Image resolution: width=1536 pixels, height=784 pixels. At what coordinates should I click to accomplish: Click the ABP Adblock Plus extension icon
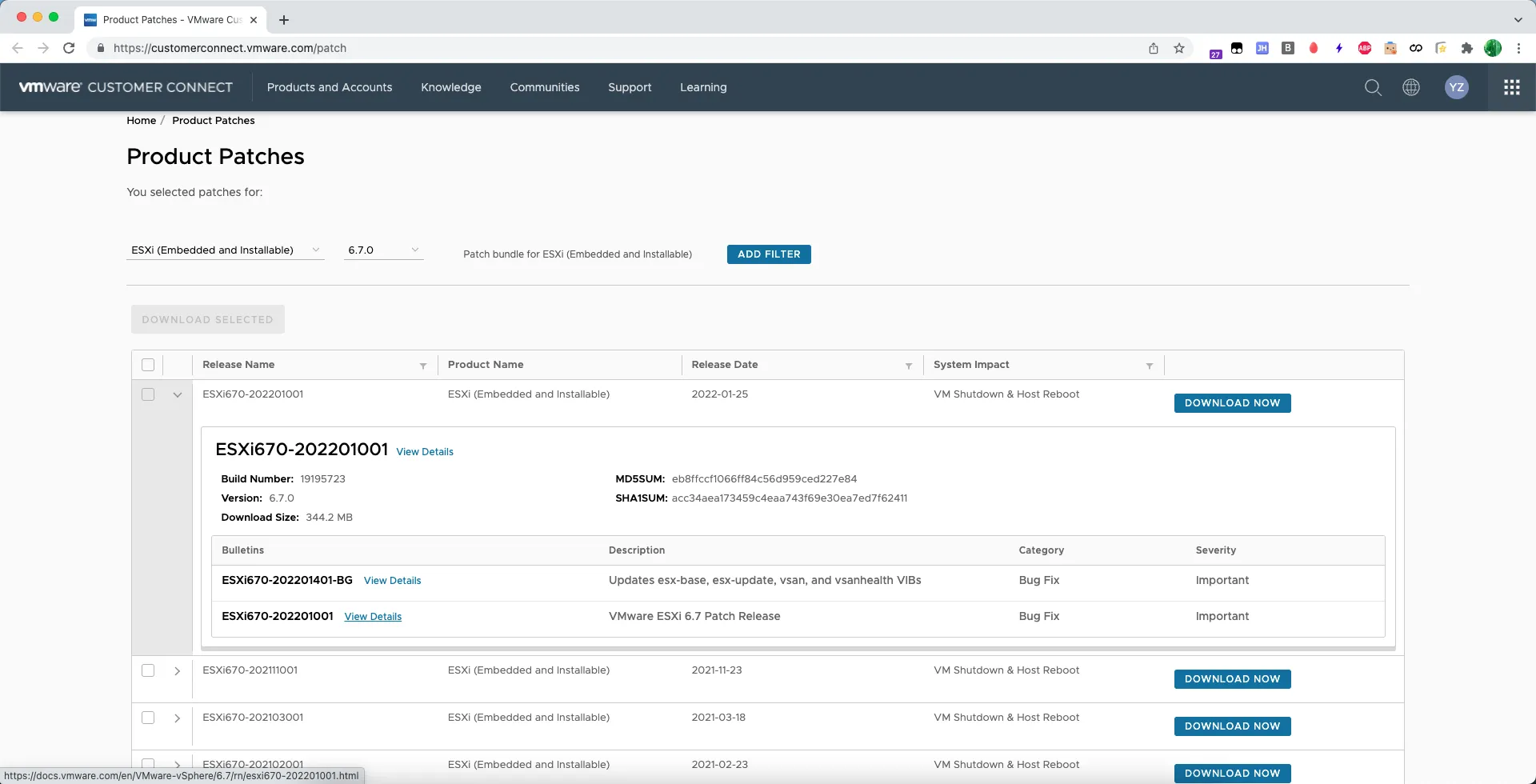coord(1365,48)
